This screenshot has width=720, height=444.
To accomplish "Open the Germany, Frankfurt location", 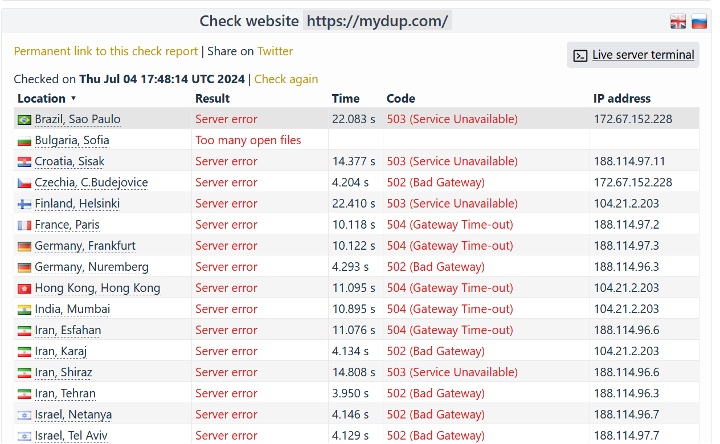I will coord(85,246).
